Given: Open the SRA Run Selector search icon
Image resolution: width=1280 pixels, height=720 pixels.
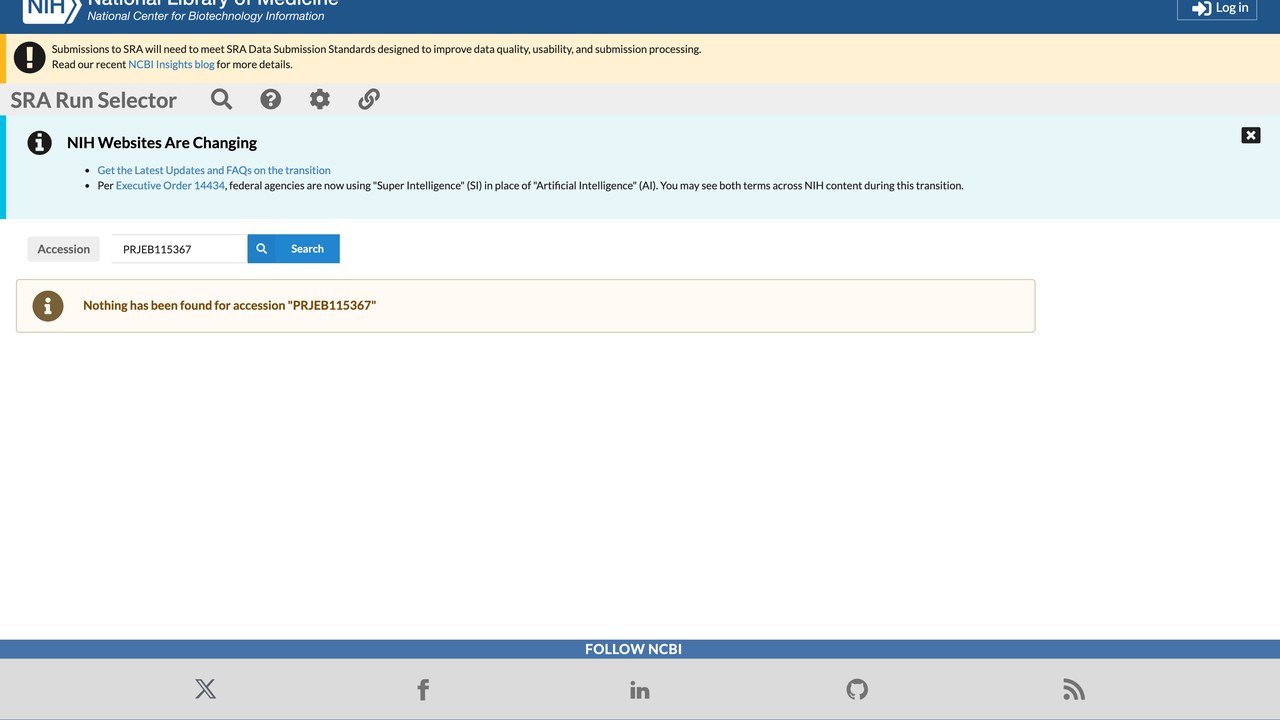Looking at the screenshot, I should pyautogui.click(x=221, y=99).
